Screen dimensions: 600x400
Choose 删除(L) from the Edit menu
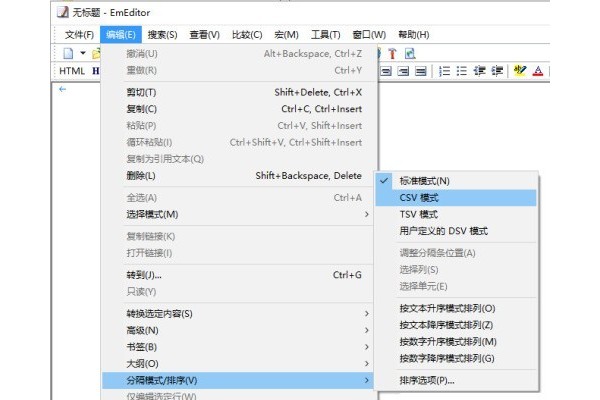click(238, 176)
